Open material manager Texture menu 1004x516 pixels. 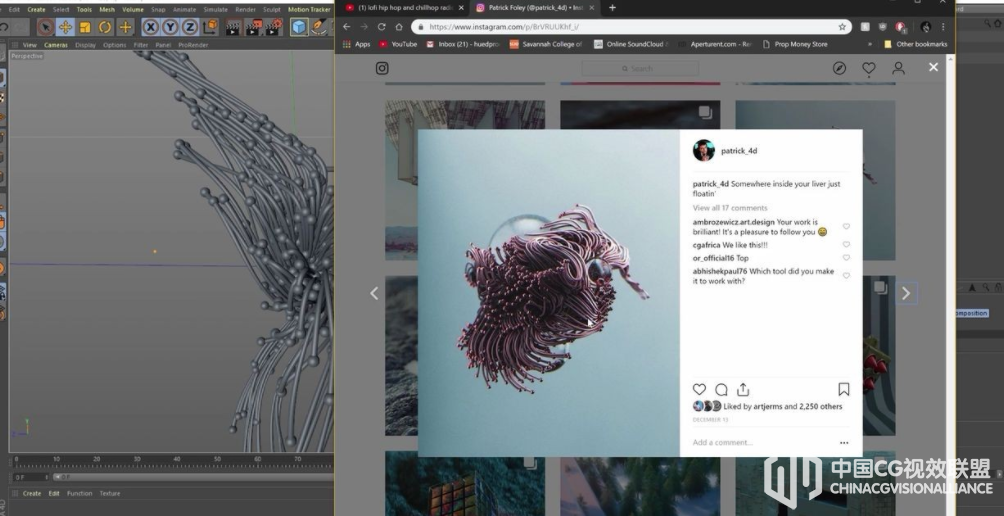pos(109,494)
